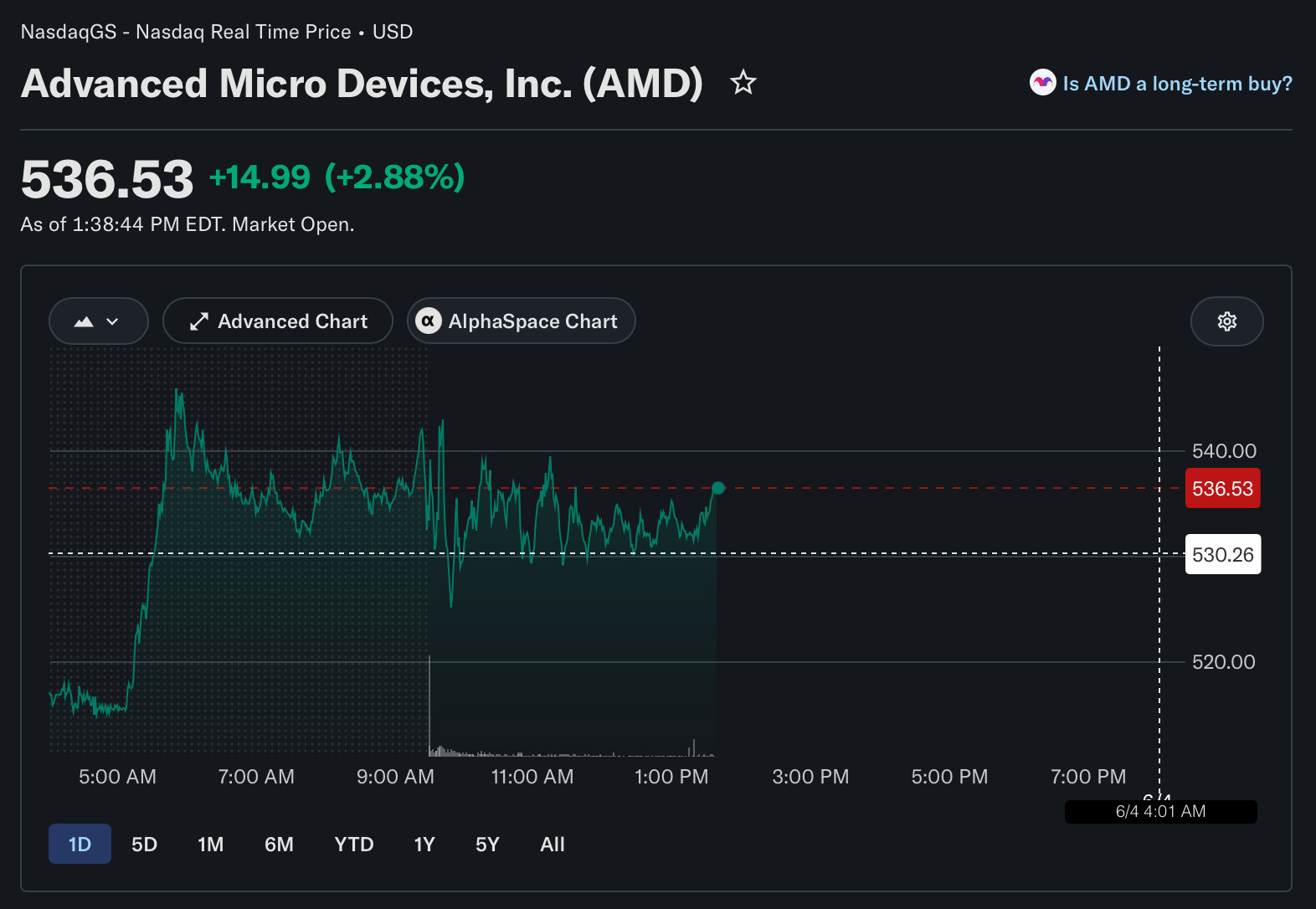Image resolution: width=1316 pixels, height=909 pixels.
Task: Add AMD to watchlist with star icon
Action: click(x=743, y=83)
